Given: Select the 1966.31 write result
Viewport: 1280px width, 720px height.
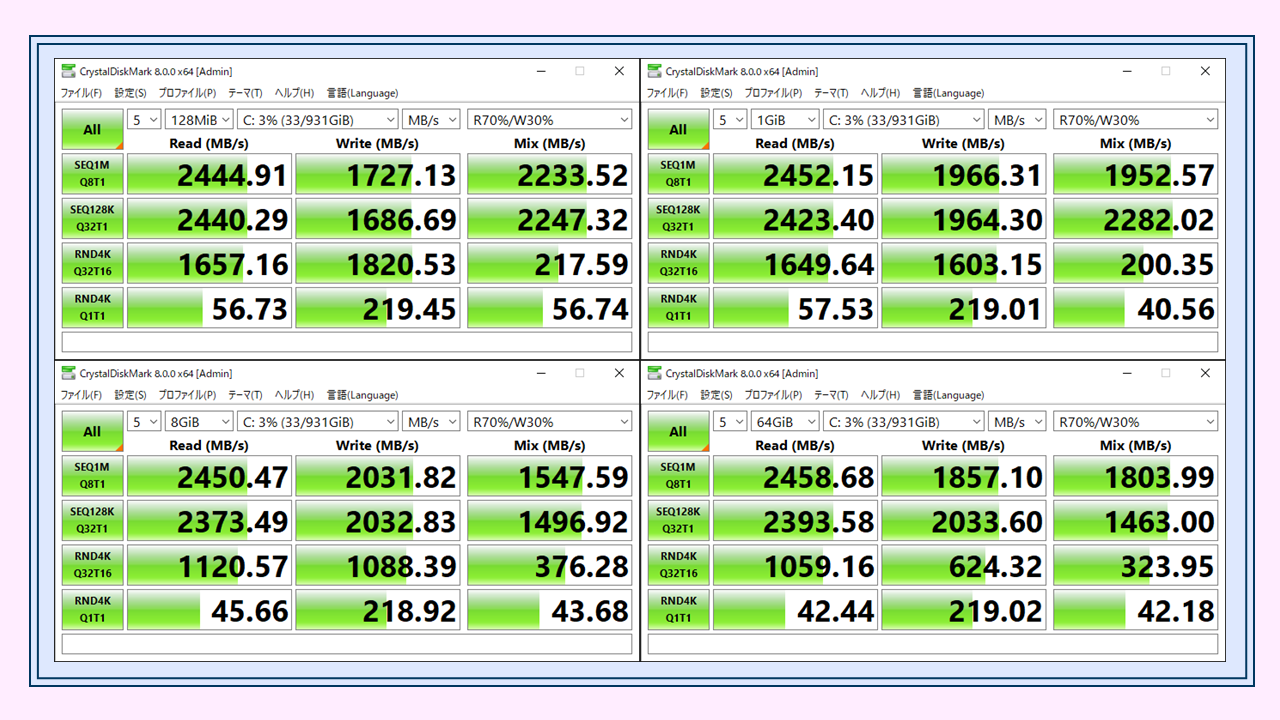Looking at the screenshot, I should (964, 175).
